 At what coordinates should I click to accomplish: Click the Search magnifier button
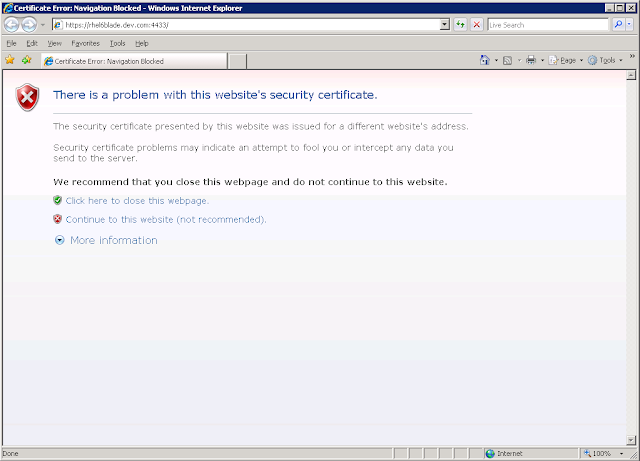pyautogui.click(x=618, y=24)
